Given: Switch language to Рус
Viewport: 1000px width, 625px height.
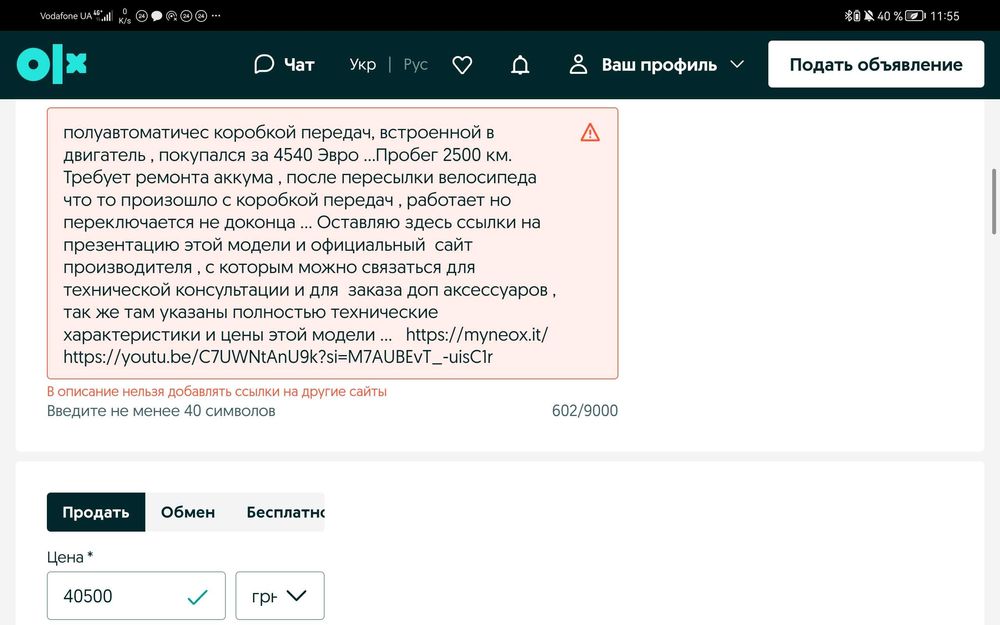Looking at the screenshot, I should pos(415,65).
